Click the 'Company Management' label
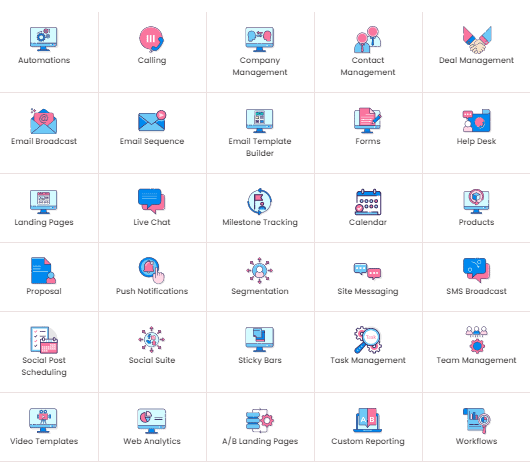The image size is (530, 467). point(260,66)
